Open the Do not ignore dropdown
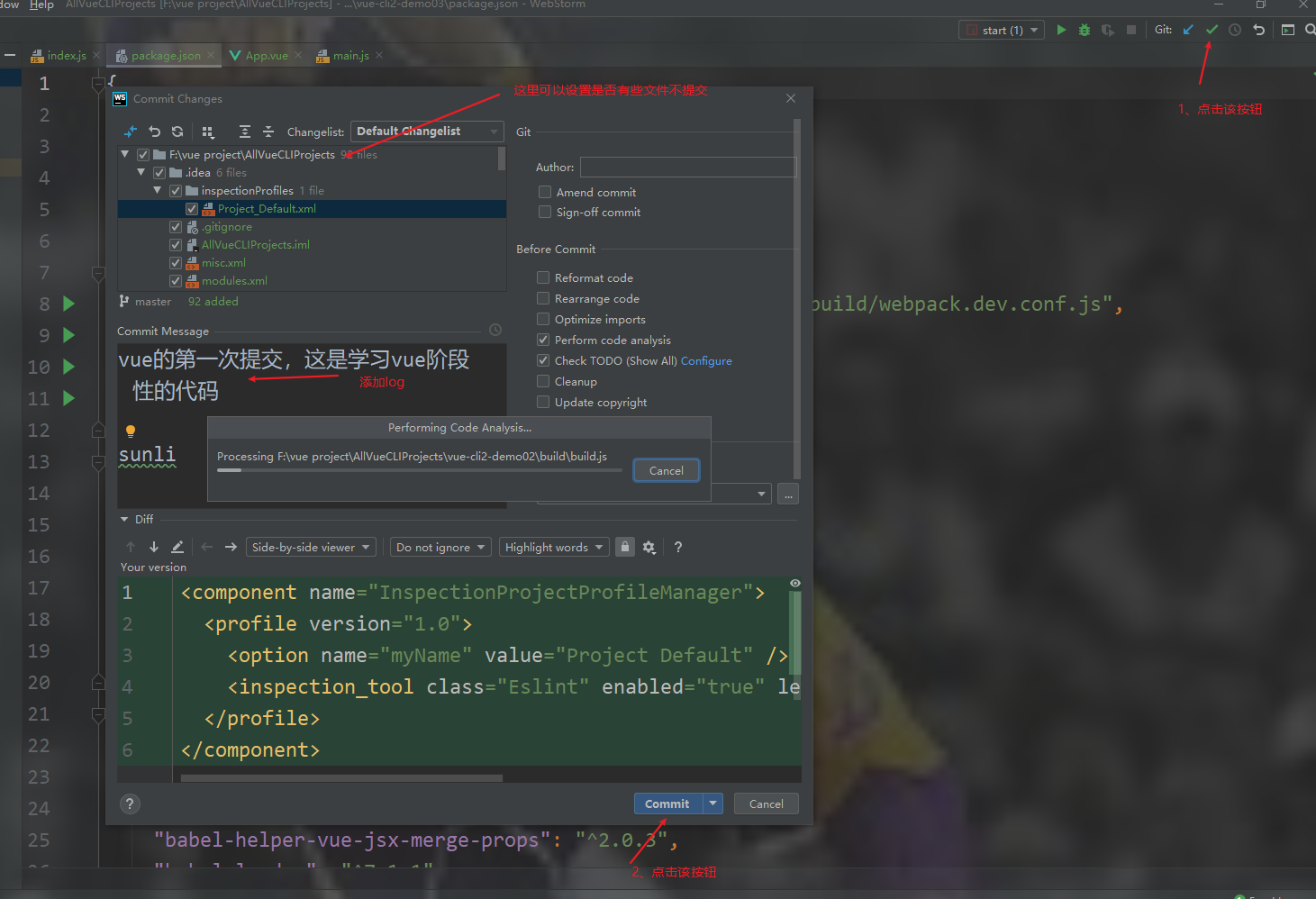This screenshot has height=899, width=1316. tap(440, 547)
